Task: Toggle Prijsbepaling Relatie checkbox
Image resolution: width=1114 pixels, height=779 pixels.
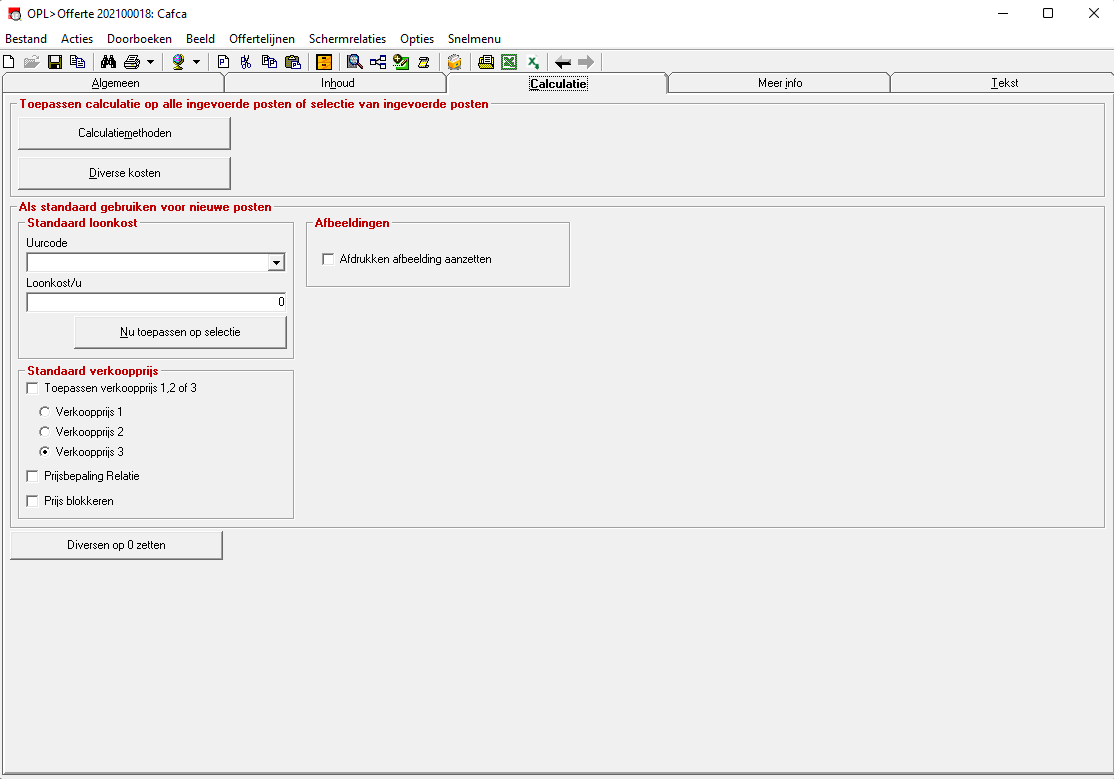Action: point(32,476)
